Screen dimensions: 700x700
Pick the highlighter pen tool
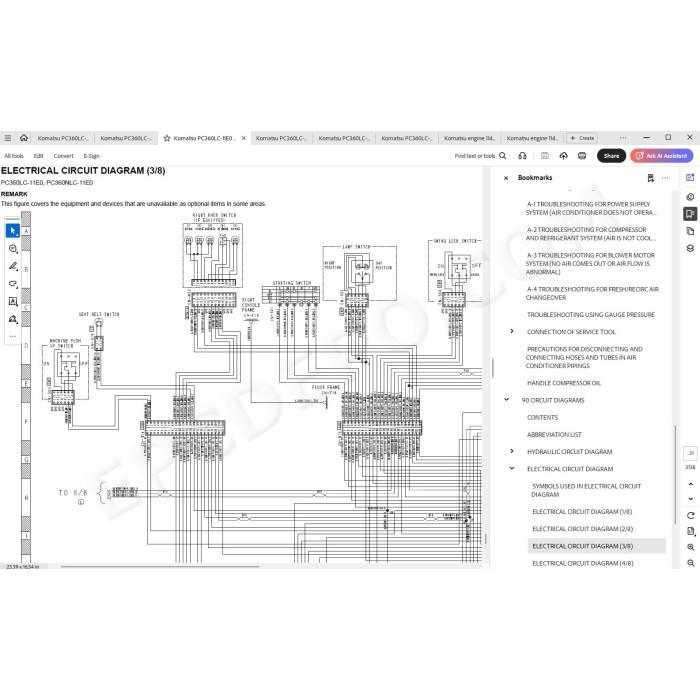[13, 266]
